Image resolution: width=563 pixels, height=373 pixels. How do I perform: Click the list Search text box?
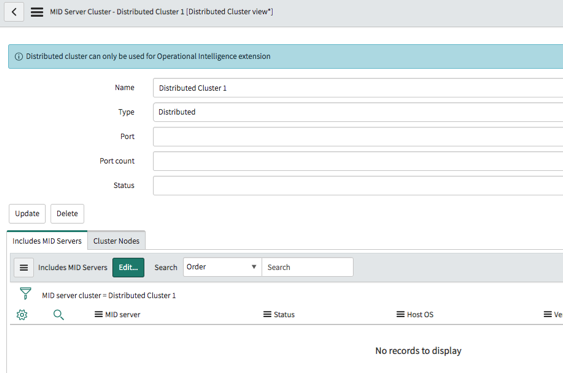click(x=308, y=267)
